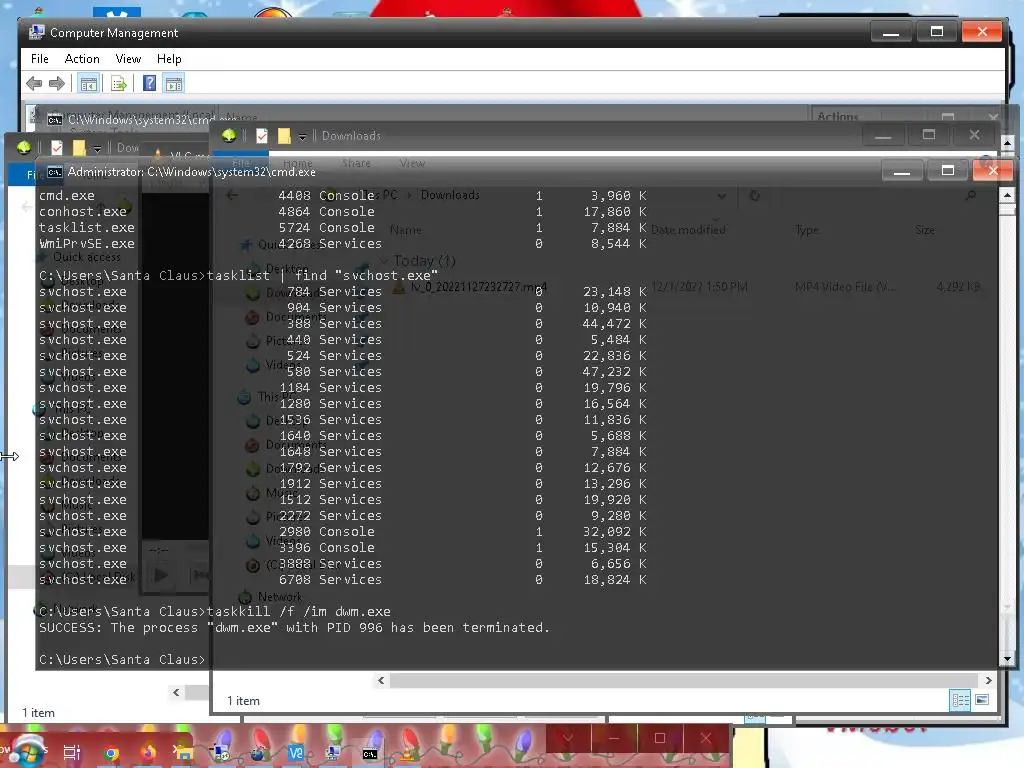Viewport: 1024px width, 768px height.
Task: Switch to Details view in Explorer
Action: tap(961, 701)
